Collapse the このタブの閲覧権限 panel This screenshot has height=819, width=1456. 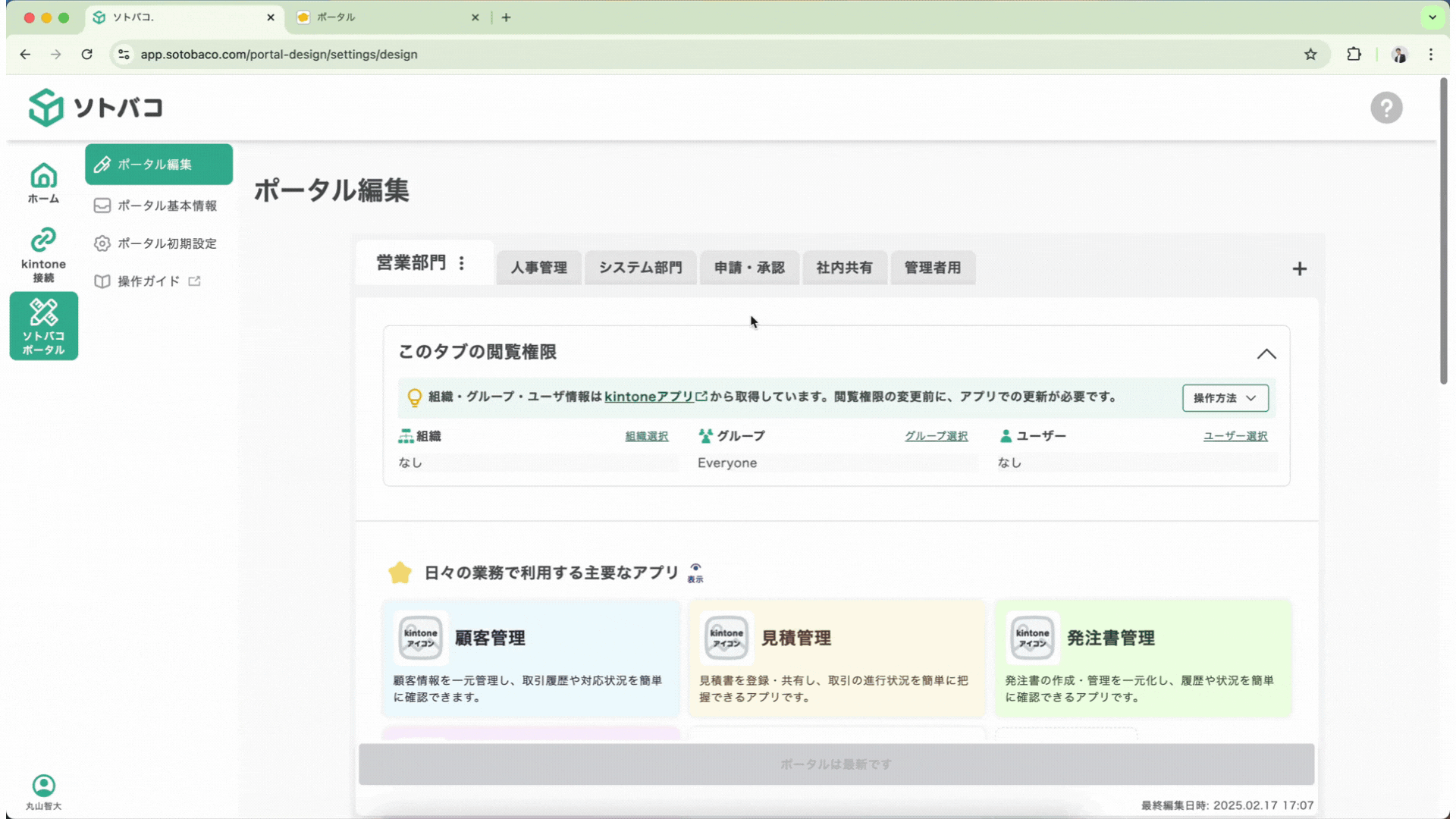pyautogui.click(x=1266, y=354)
